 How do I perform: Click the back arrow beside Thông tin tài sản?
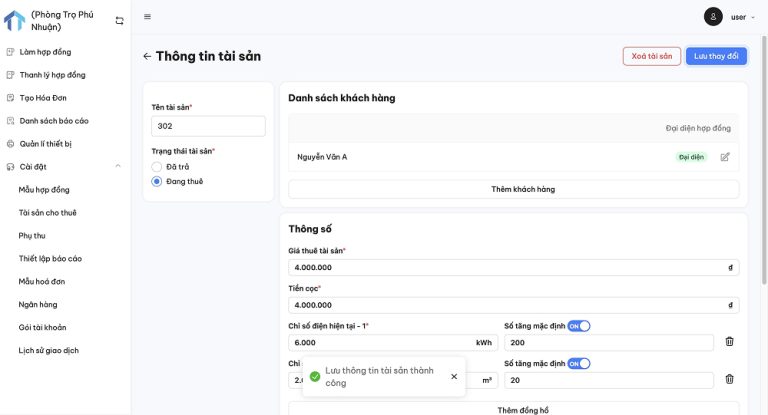[x=147, y=57]
